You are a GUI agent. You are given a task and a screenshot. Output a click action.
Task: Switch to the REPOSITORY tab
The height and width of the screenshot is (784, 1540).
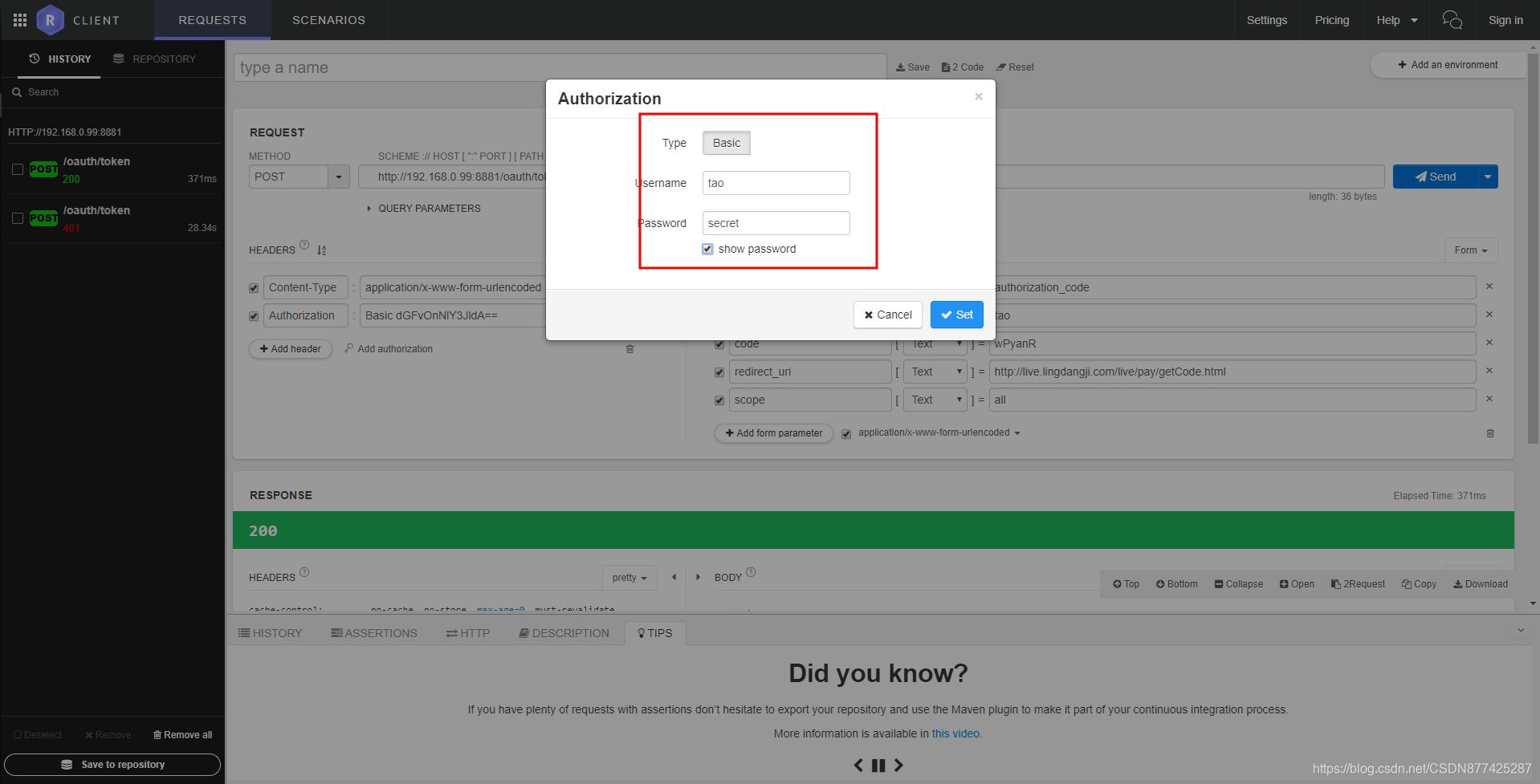(x=154, y=59)
